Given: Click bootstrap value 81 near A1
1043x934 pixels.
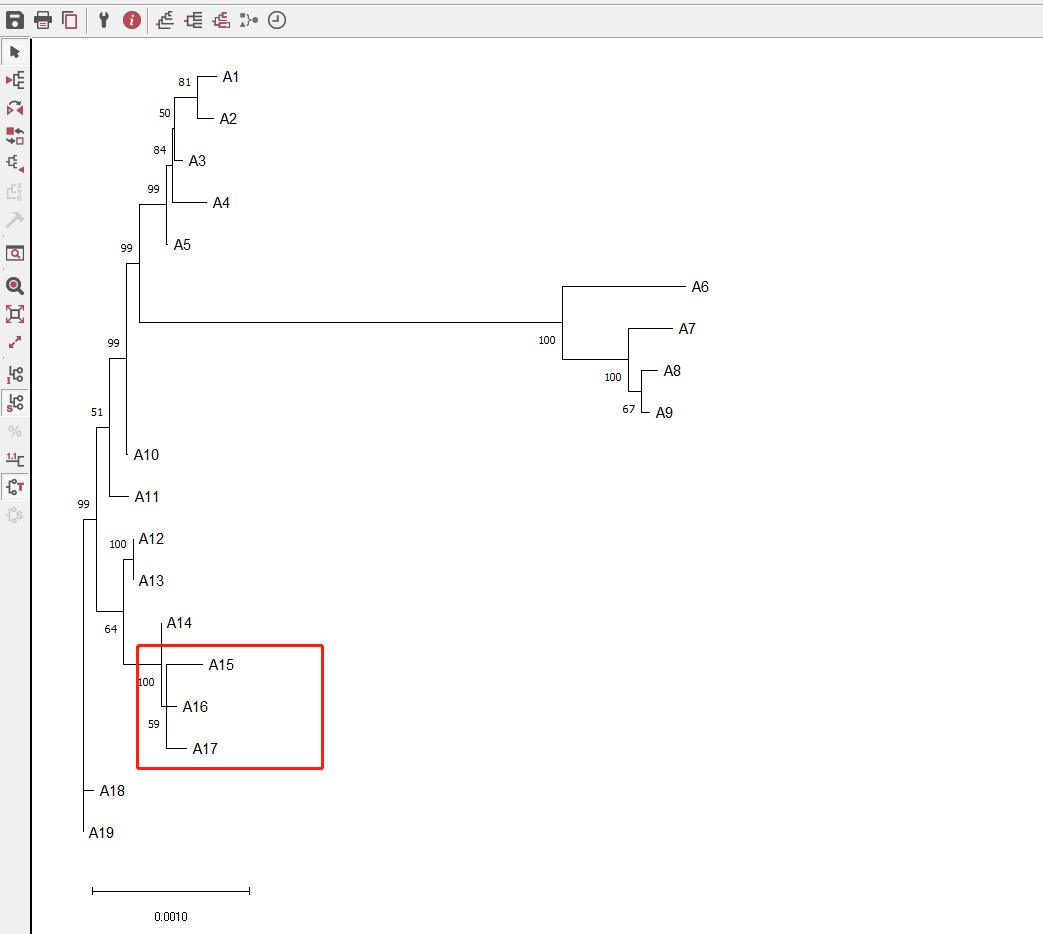Looking at the screenshot, I should (x=184, y=82).
